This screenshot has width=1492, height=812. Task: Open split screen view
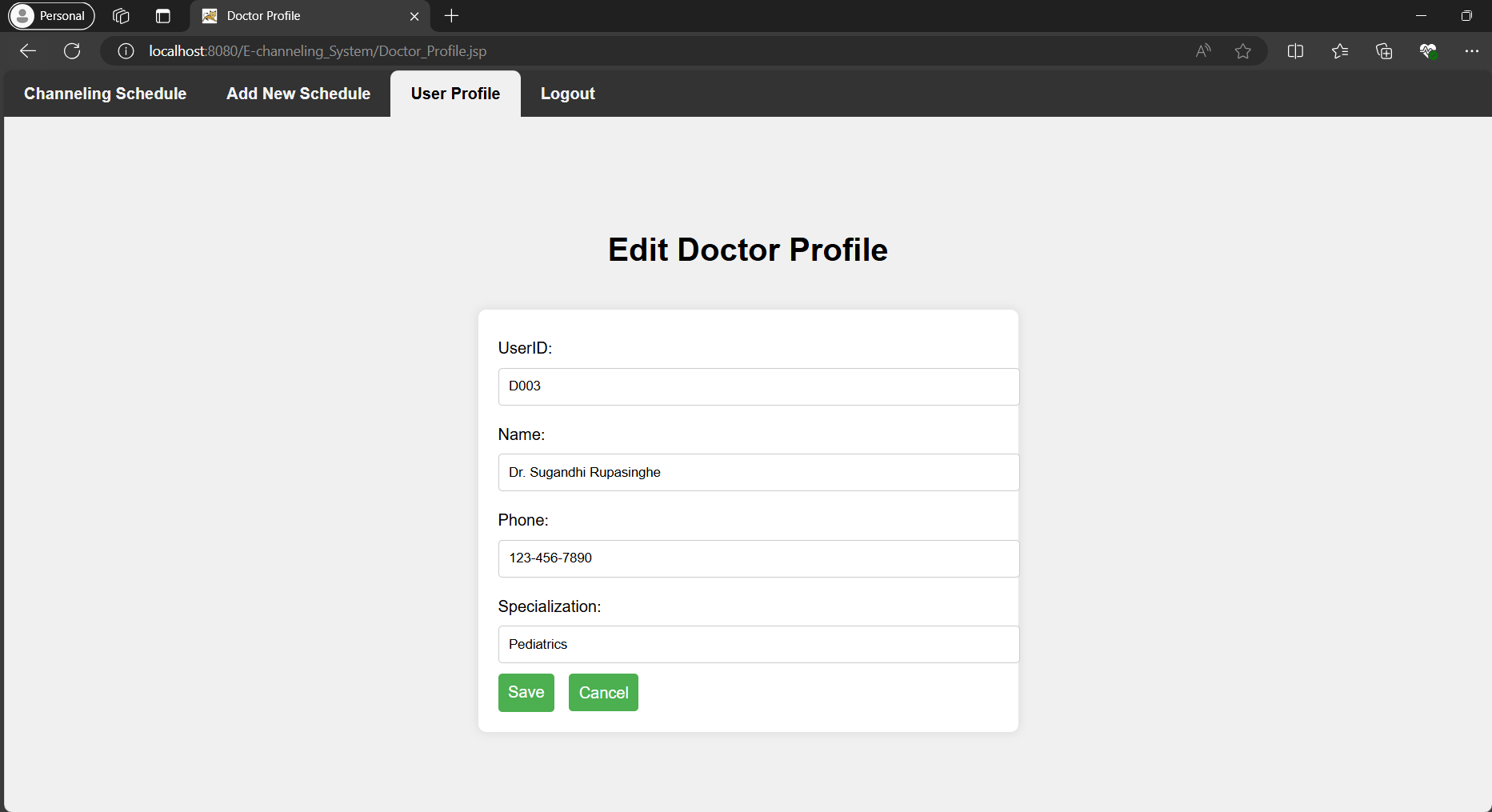click(1295, 51)
